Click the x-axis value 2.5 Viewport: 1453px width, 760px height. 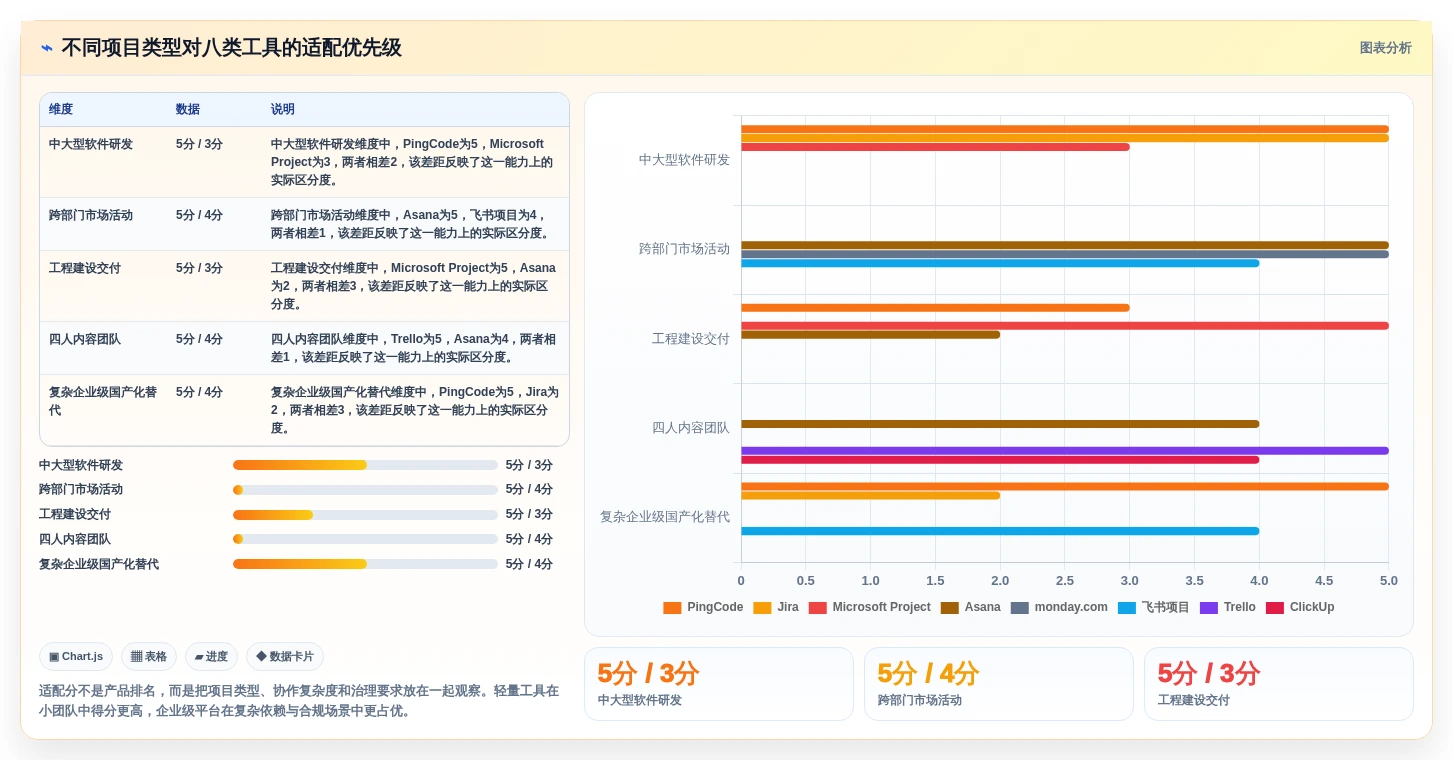click(x=1065, y=581)
